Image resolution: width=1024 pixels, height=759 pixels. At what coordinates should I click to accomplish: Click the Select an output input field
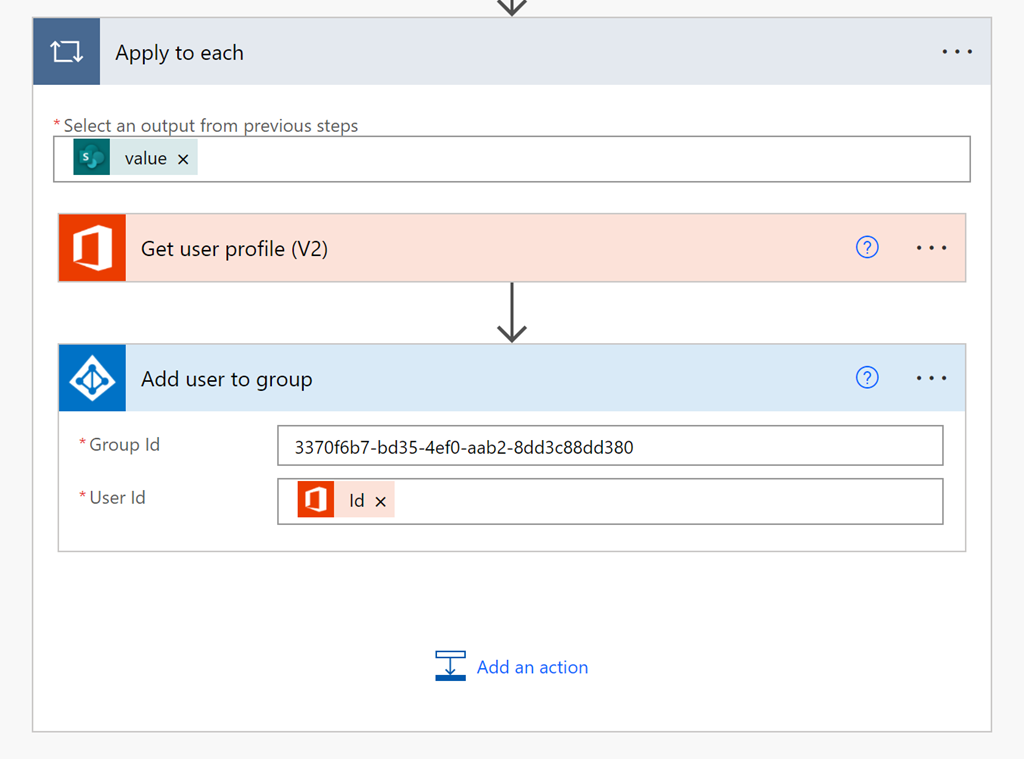click(580, 159)
